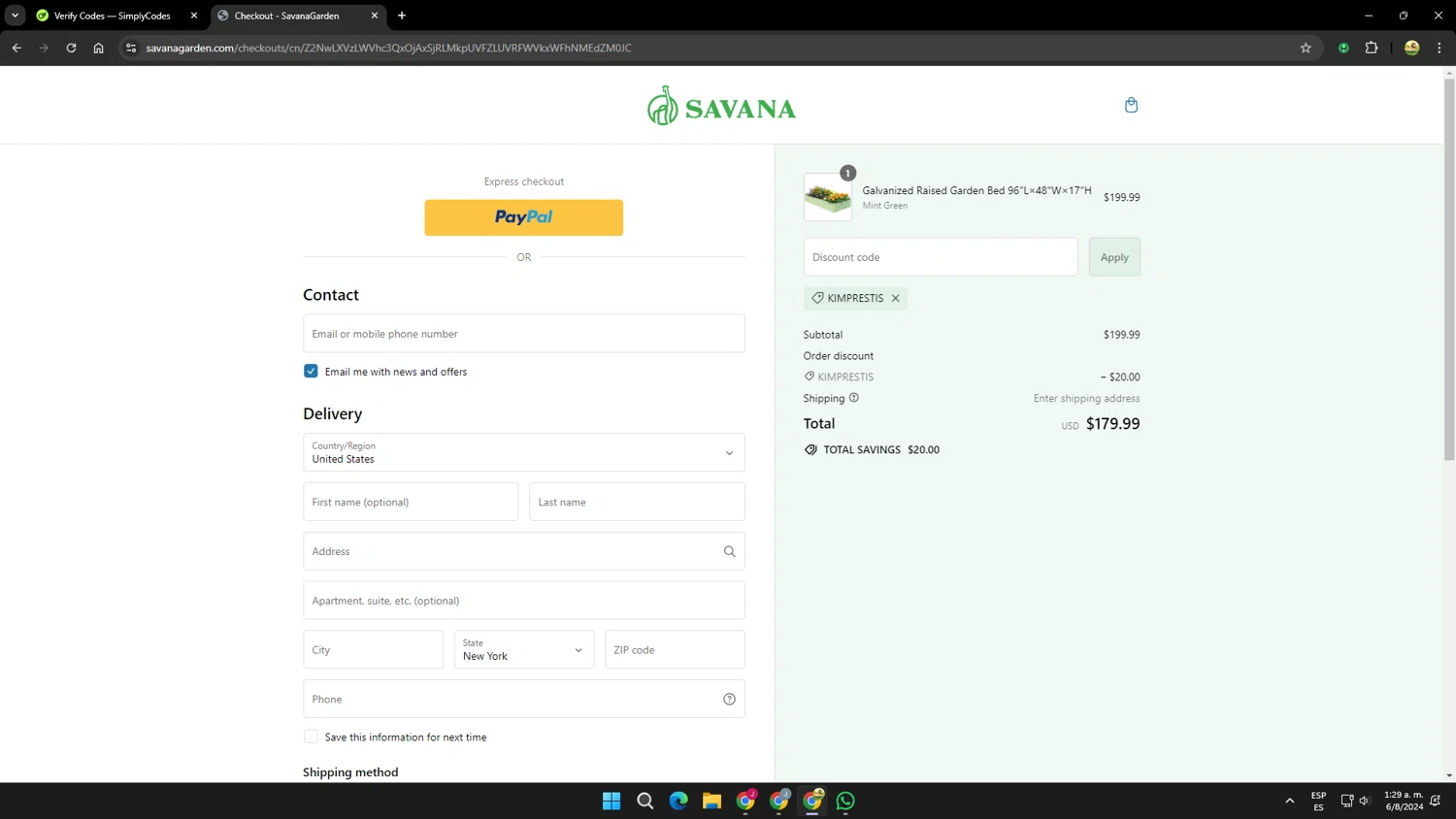Image resolution: width=1456 pixels, height=819 pixels.
Task: Close the Verify Codes SimplyCodes tab
Action: point(194,16)
